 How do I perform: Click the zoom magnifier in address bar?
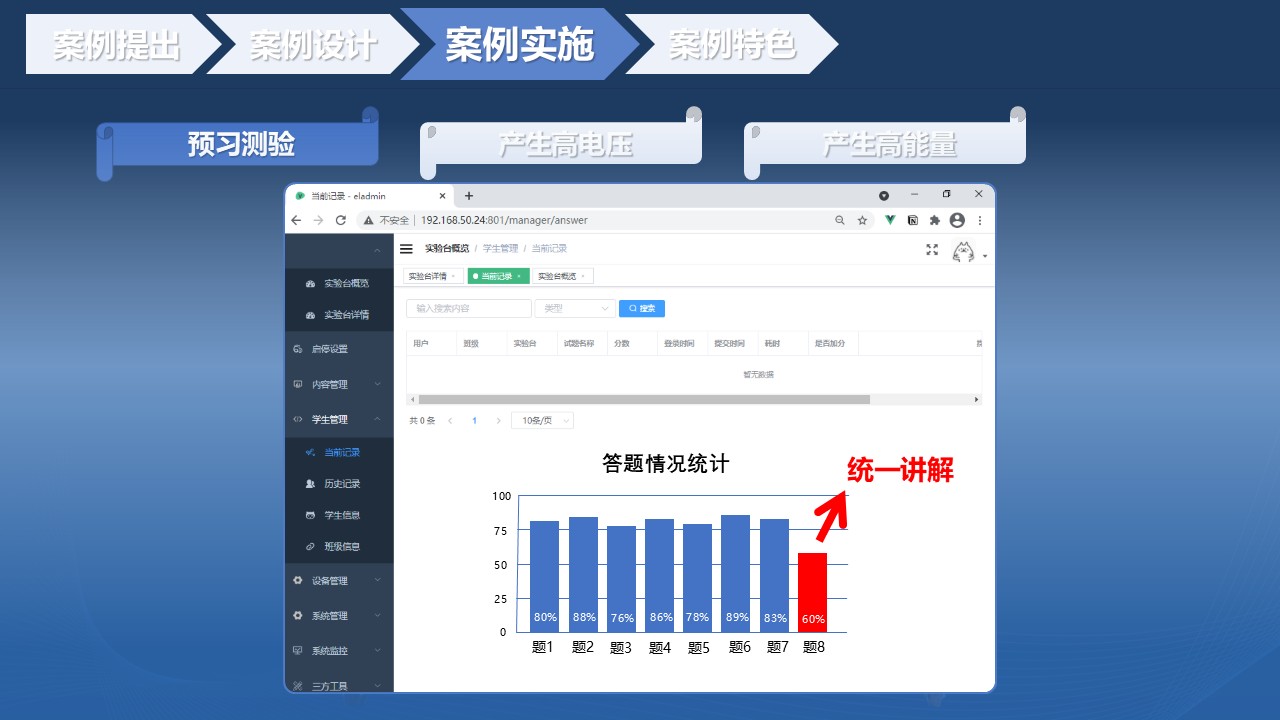[x=840, y=220]
